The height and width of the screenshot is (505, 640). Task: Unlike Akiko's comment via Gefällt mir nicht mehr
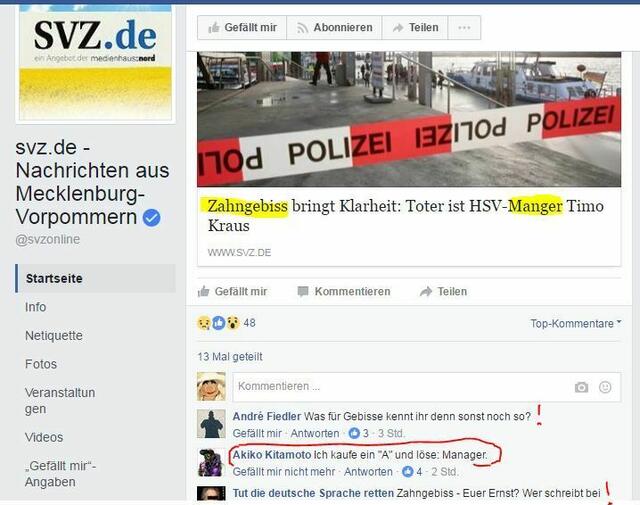(x=284, y=472)
